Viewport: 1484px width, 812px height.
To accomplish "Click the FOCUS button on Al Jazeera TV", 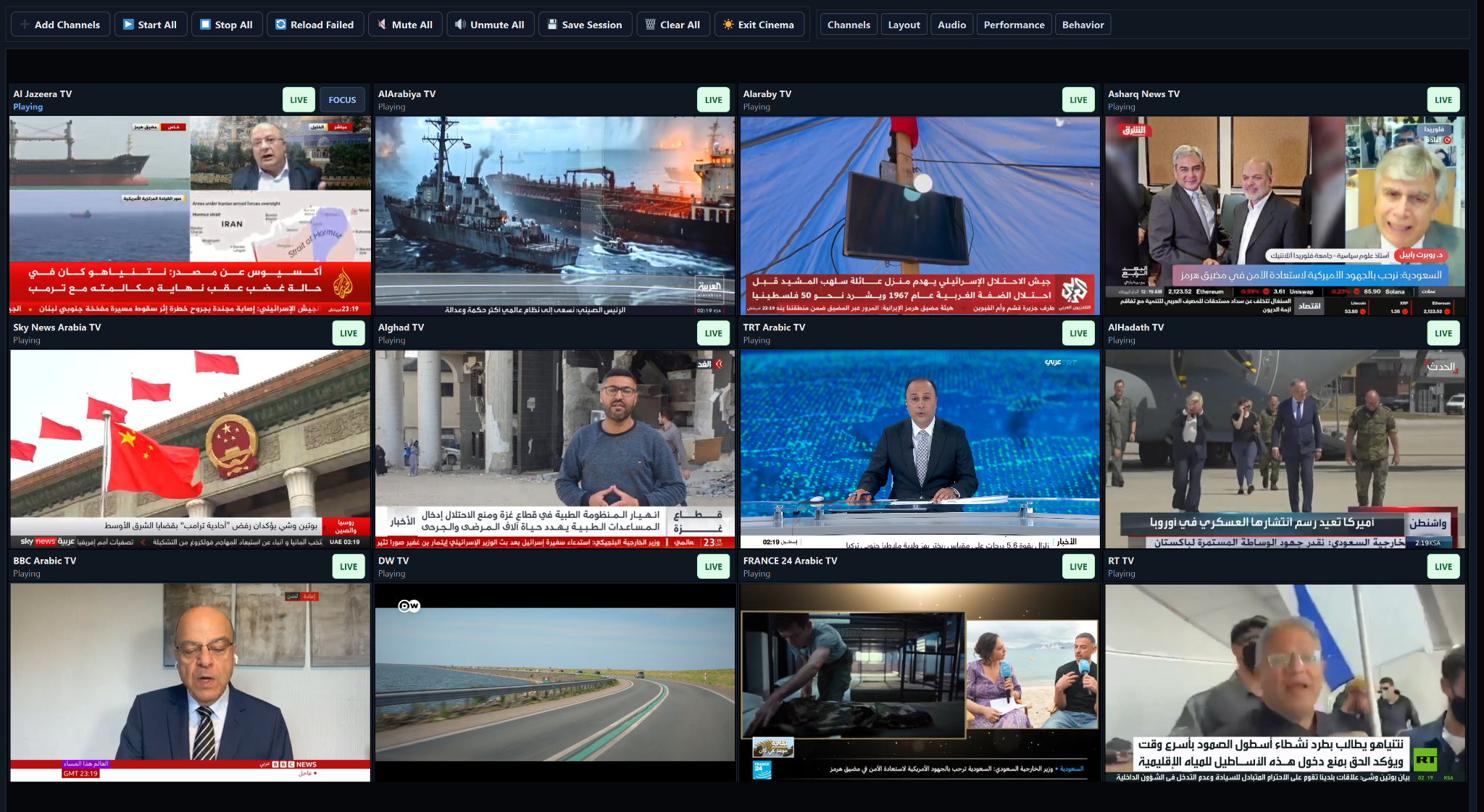I will coord(342,100).
